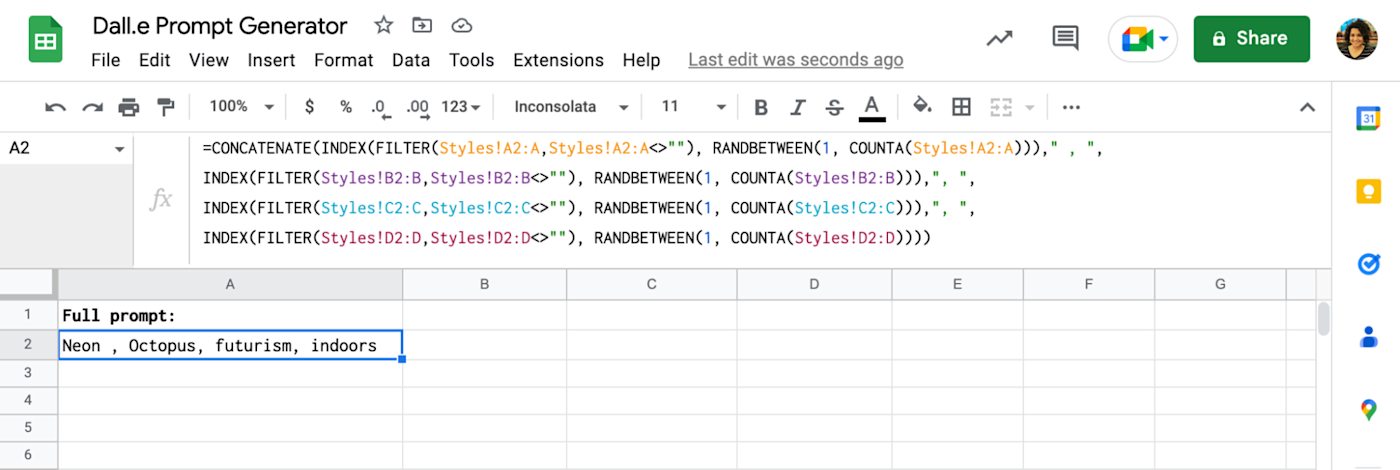This screenshot has width=1400, height=470.
Task: Click the select-all corner box
Action: pos(29,284)
